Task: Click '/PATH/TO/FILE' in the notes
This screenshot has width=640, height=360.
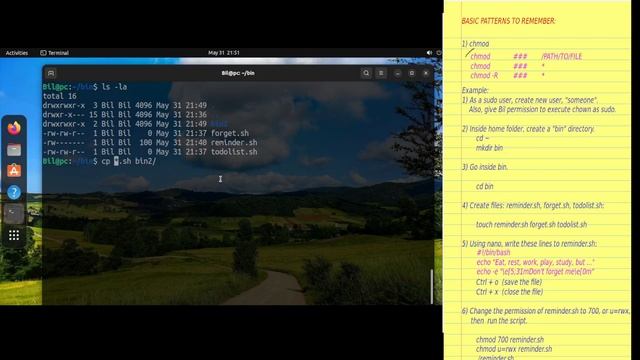Action: tap(562, 56)
